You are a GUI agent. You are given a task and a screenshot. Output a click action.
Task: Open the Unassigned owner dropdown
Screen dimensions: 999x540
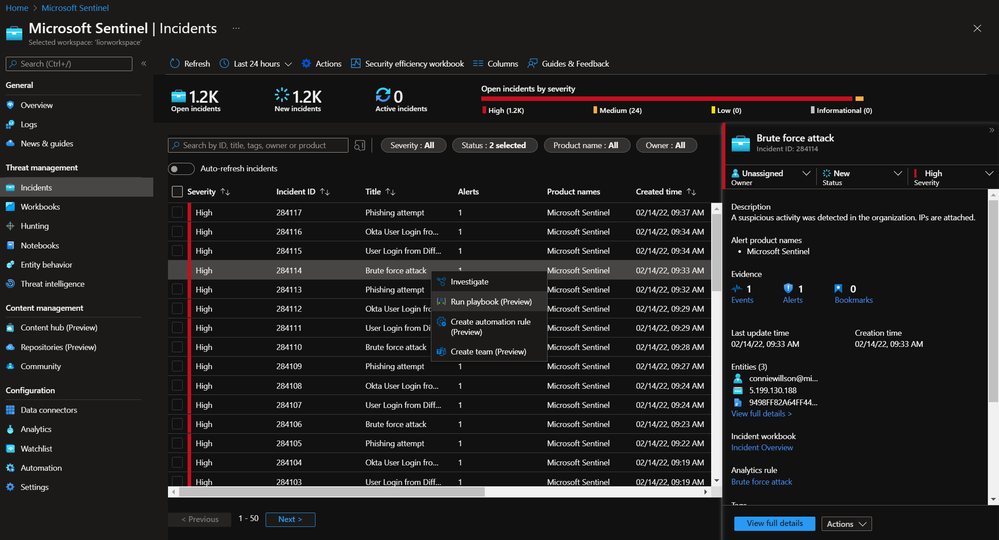[771, 177]
